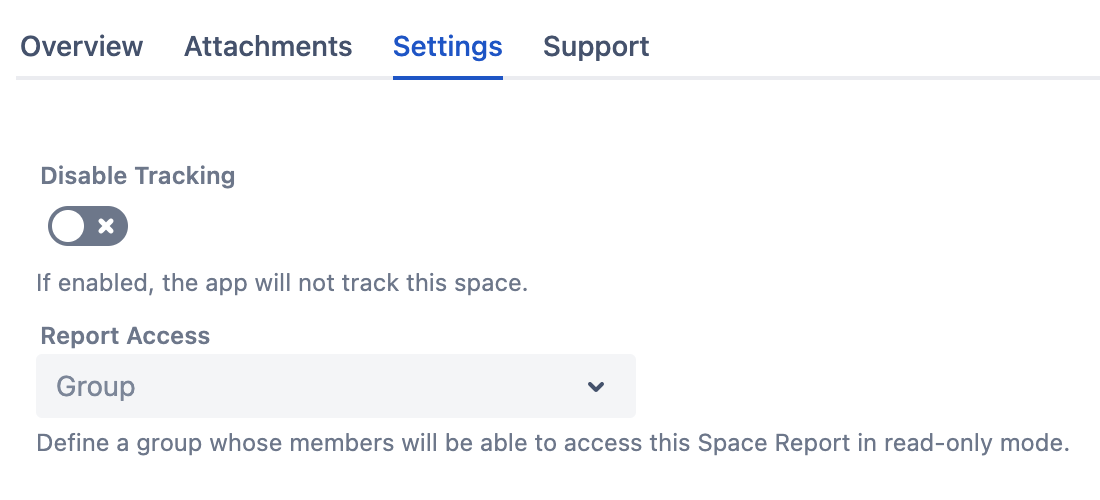The width and height of the screenshot is (1100, 500).
Task: Enable tracking opt-out for this space
Action: coord(88,227)
